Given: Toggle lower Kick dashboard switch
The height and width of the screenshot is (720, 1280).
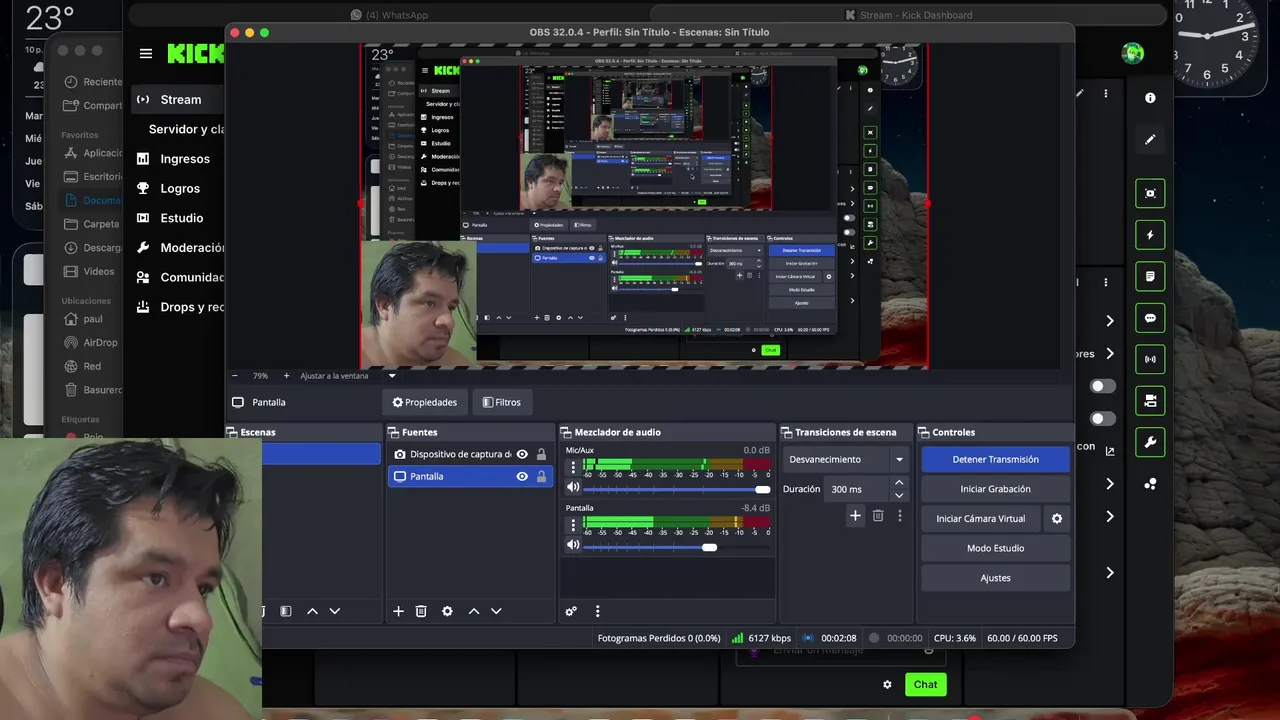Looking at the screenshot, I should pyautogui.click(x=1103, y=419).
